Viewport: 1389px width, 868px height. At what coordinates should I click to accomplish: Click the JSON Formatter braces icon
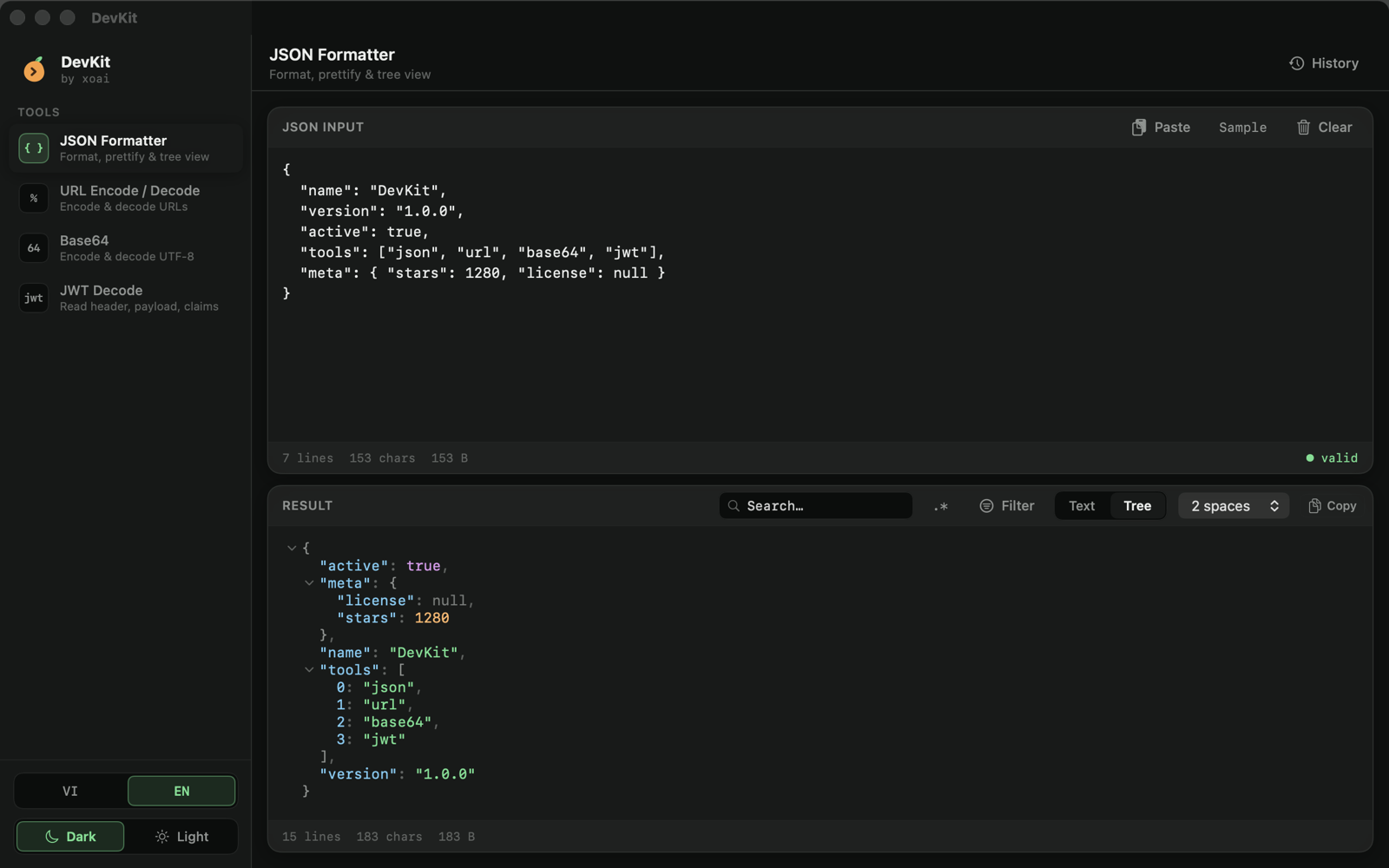click(x=34, y=148)
